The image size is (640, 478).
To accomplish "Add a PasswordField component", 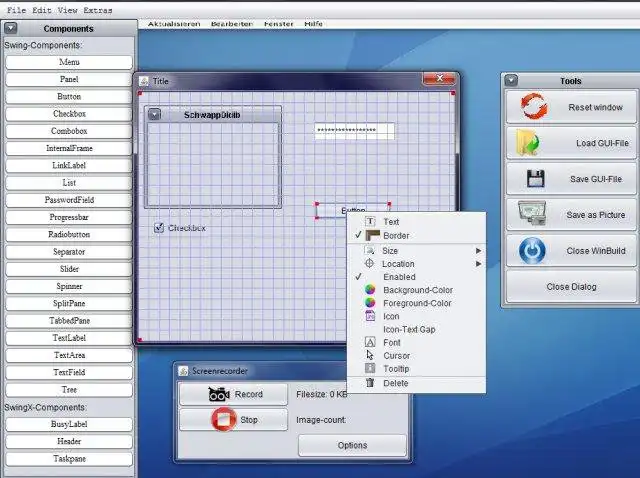I will tap(69, 200).
